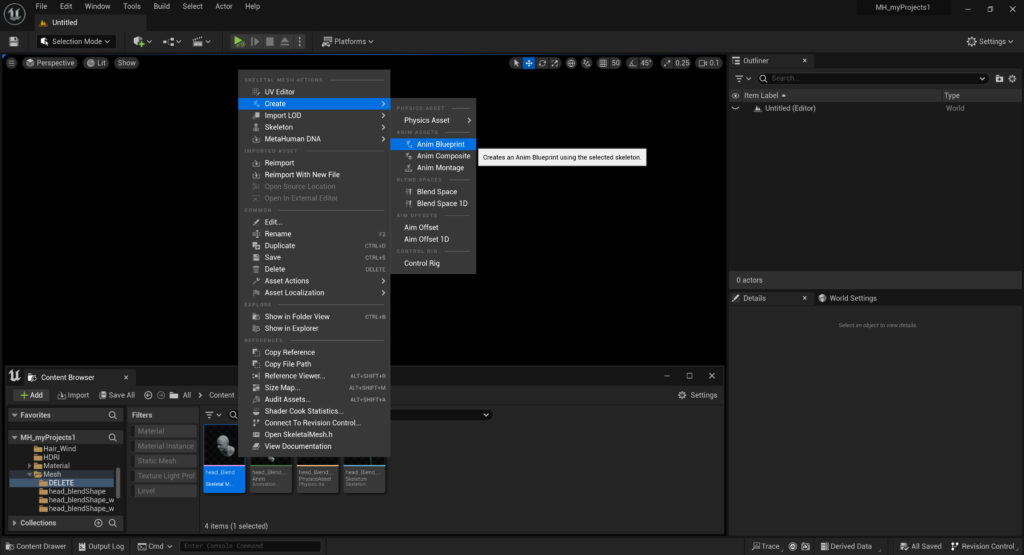Image resolution: width=1024 pixels, height=555 pixels.
Task: Open Content Browser Settings
Action: coord(697,395)
